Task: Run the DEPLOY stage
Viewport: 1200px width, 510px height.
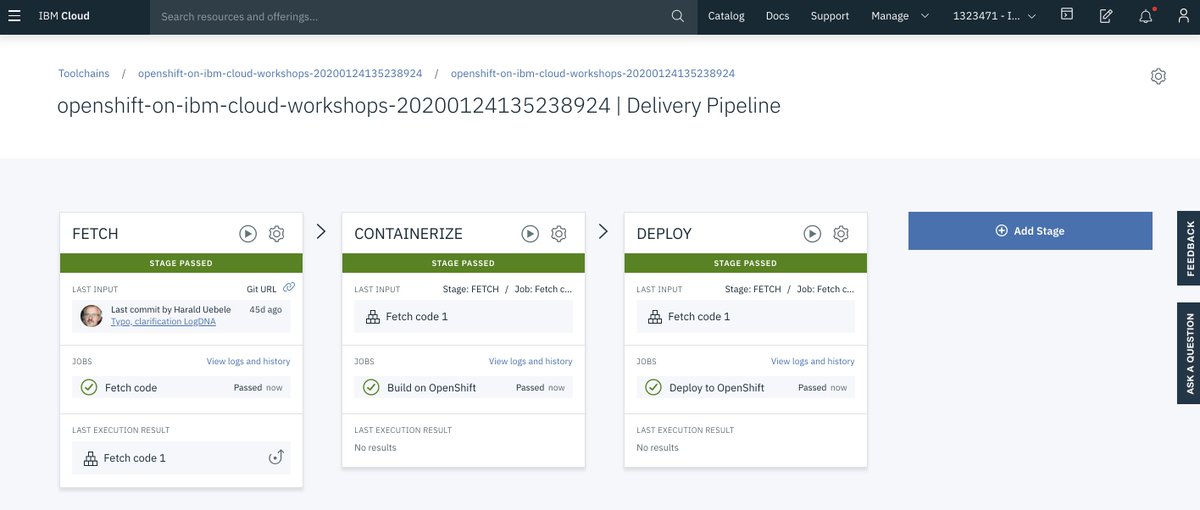Action: (x=812, y=233)
